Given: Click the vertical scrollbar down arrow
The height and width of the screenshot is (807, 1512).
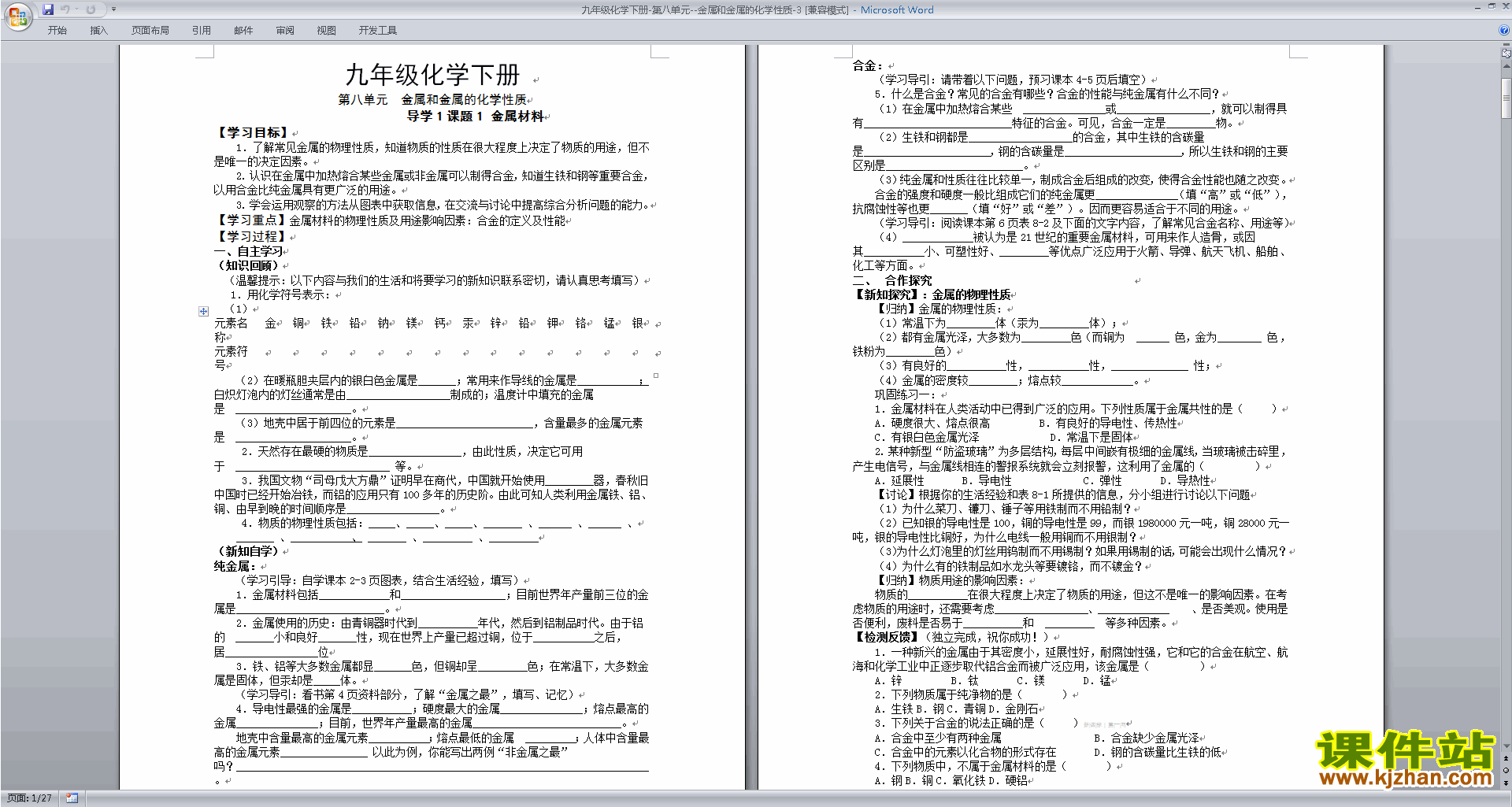Looking at the screenshot, I should pyautogui.click(x=1506, y=746).
